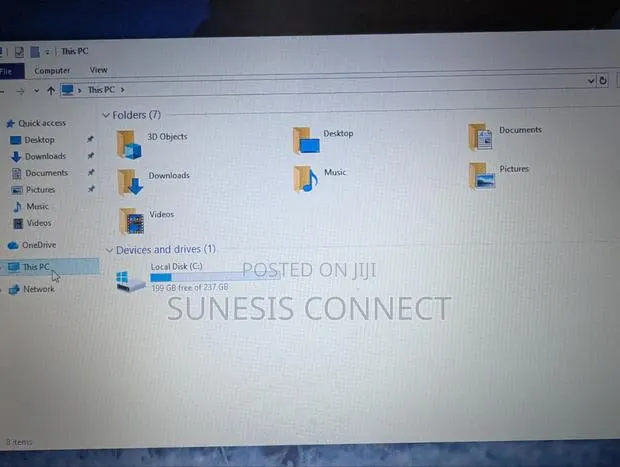Open the address bar history dropdown
620x467 pixels.
(591, 81)
